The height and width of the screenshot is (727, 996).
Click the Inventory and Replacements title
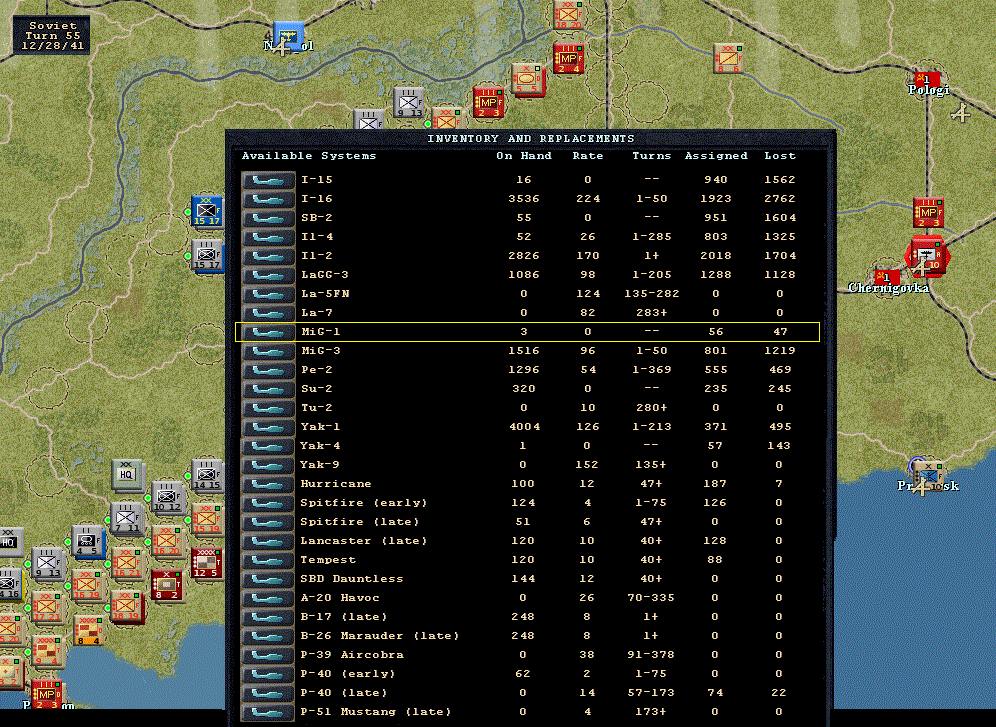(530, 138)
